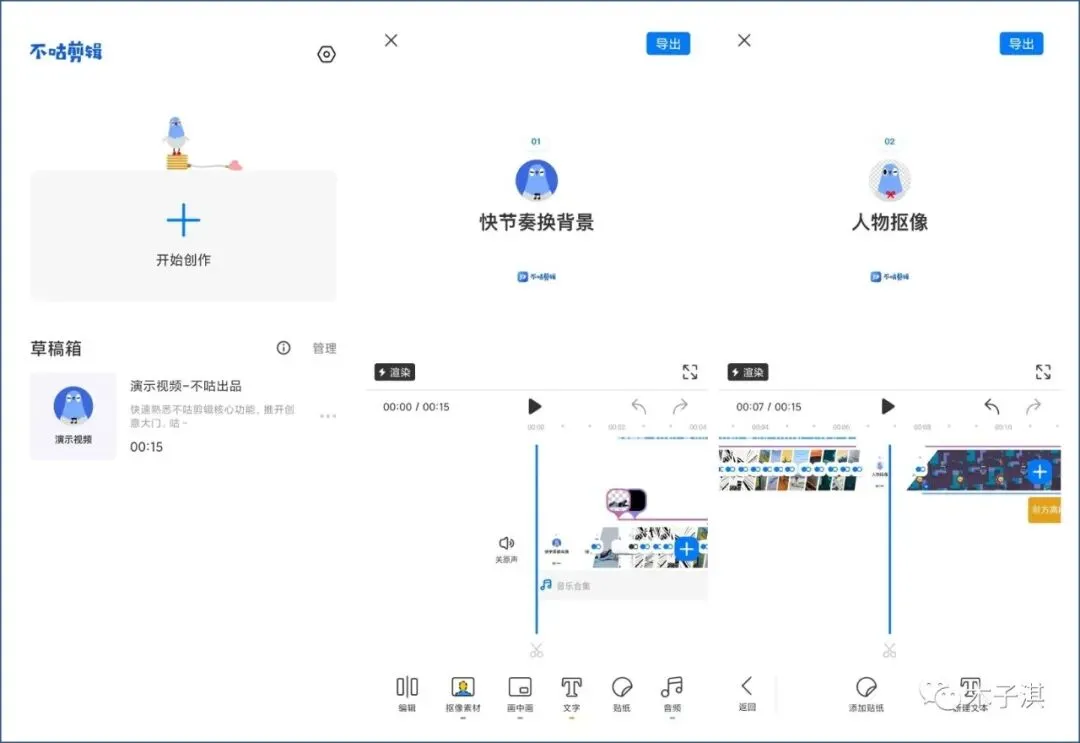The height and width of the screenshot is (743, 1080).
Task: Undo in the right editor
Action: pyautogui.click(x=992, y=407)
